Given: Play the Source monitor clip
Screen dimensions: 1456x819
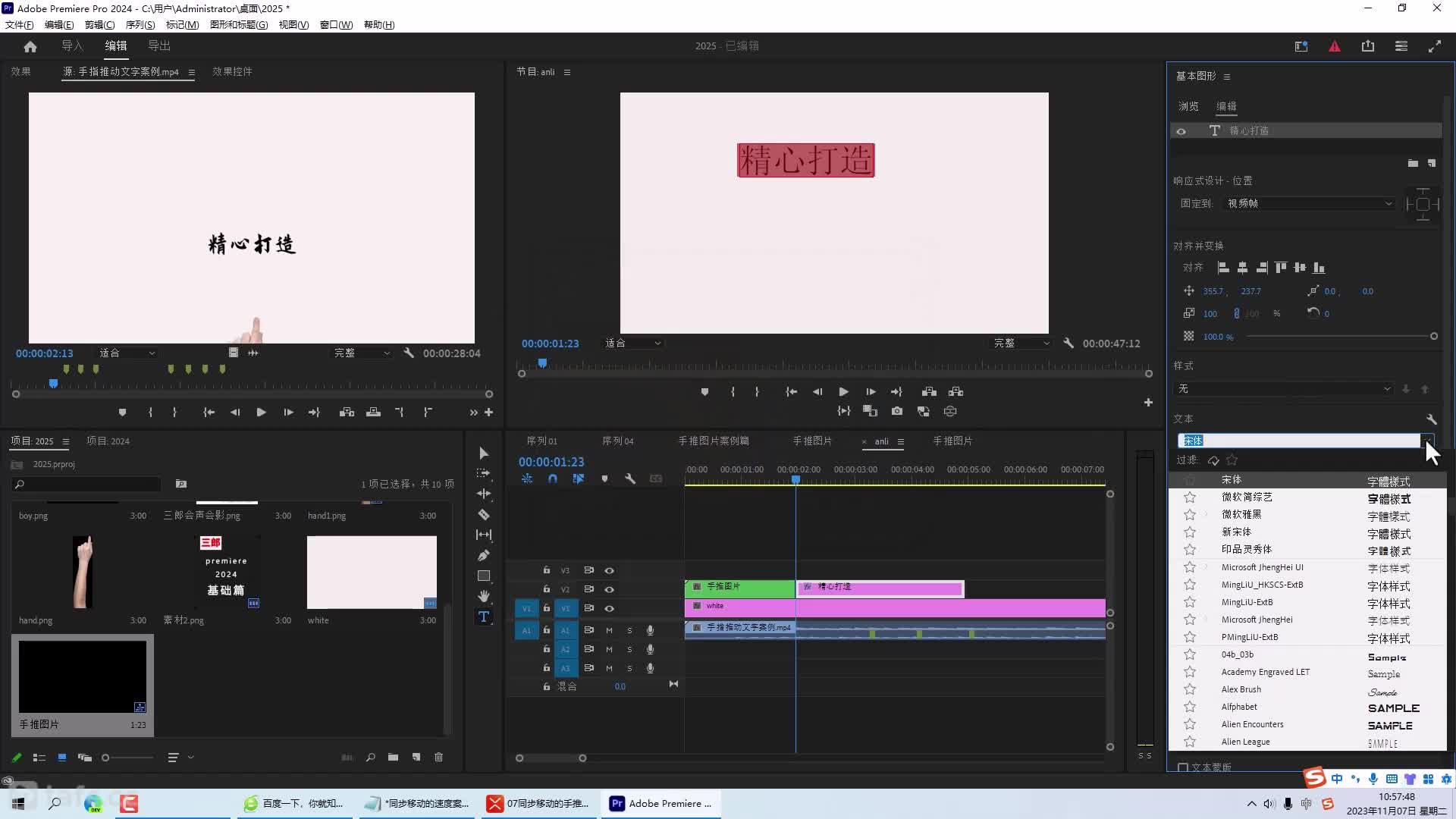Looking at the screenshot, I should (261, 412).
